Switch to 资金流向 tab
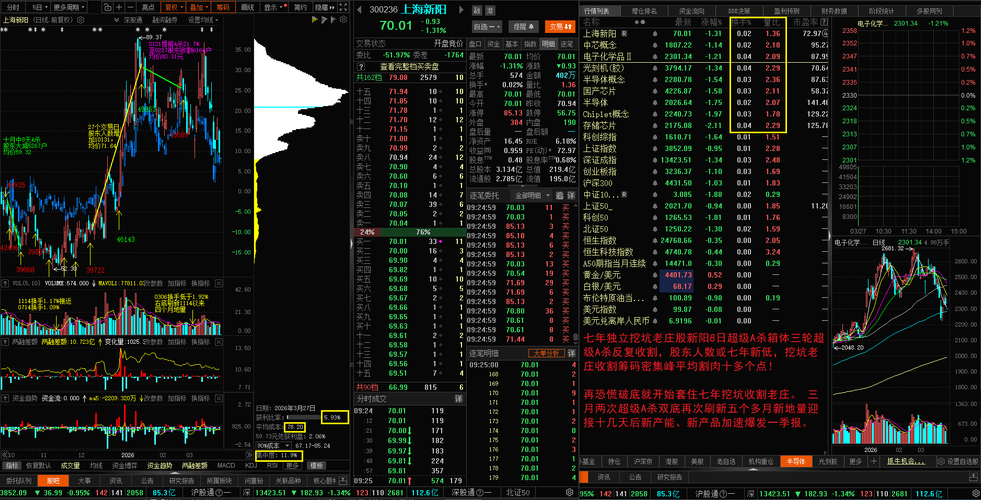This screenshot has width=981, height=500. pyautogui.click(x=694, y=11)
